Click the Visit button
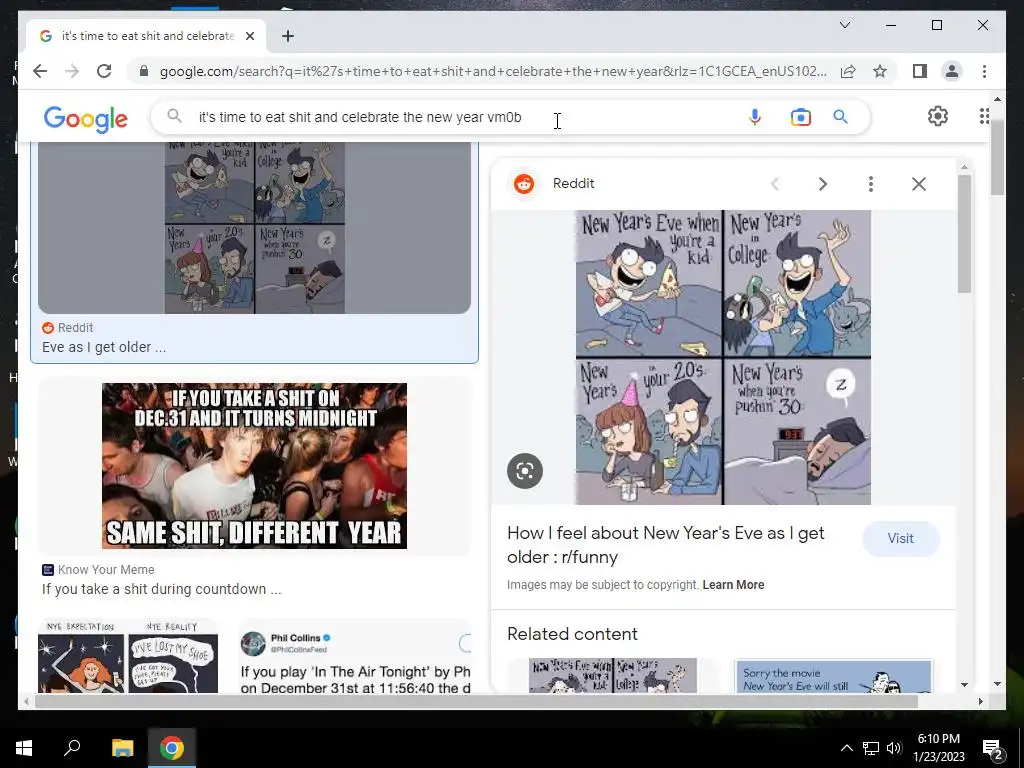 coord(901,539)
